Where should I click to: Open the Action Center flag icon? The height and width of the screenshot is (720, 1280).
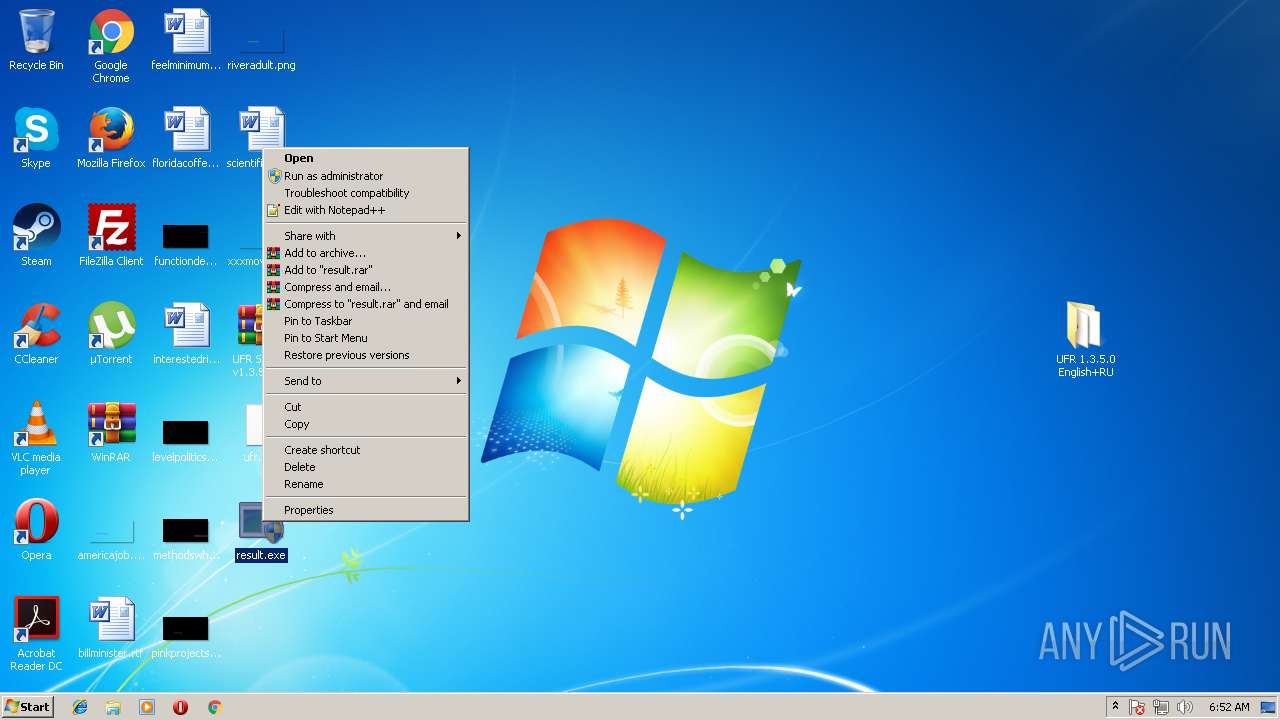[x=1138, y=707]
